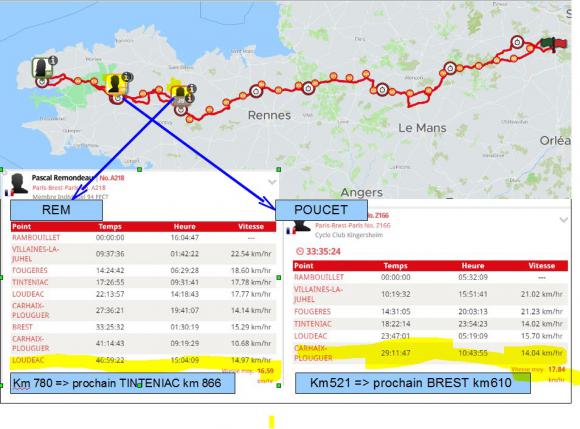Screen dimensions: 580x429
Task: Click the checkpoint marker on the route north of Rennes
Action: pos(256,91)
